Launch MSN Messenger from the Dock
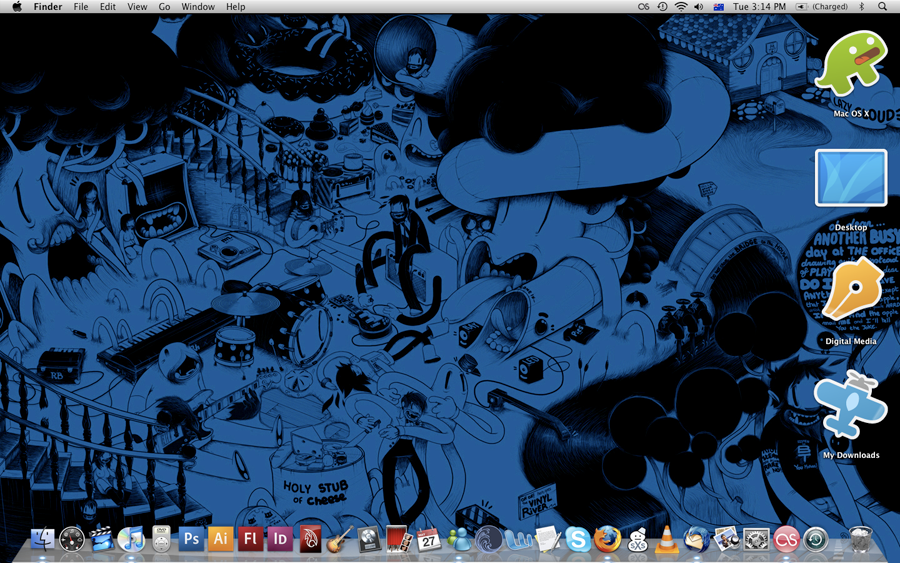This screenshot has height=563, width=900. (x=459, y=539)
